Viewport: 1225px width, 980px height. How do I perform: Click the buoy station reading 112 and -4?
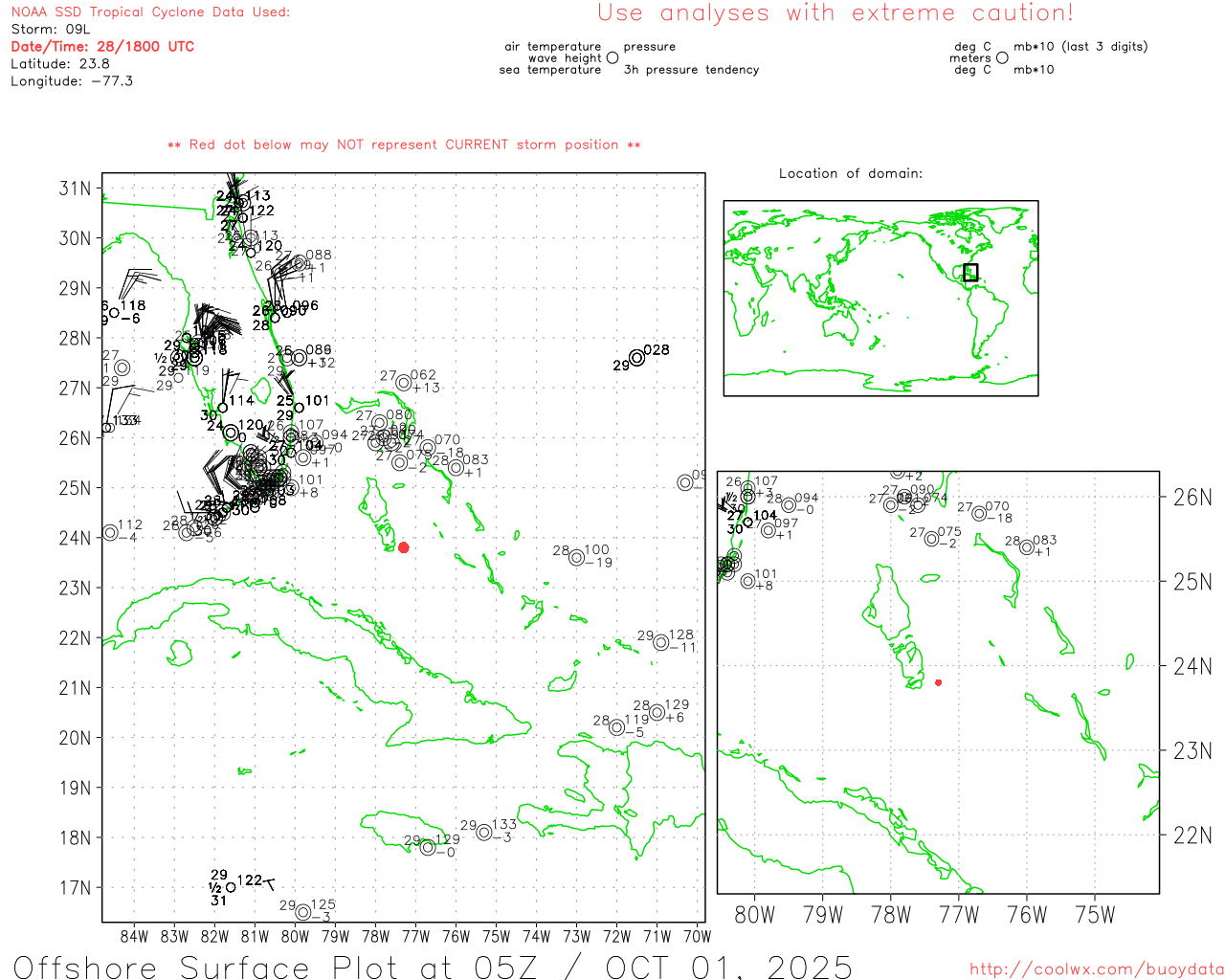pyautogui.click(x=110, y=532)
